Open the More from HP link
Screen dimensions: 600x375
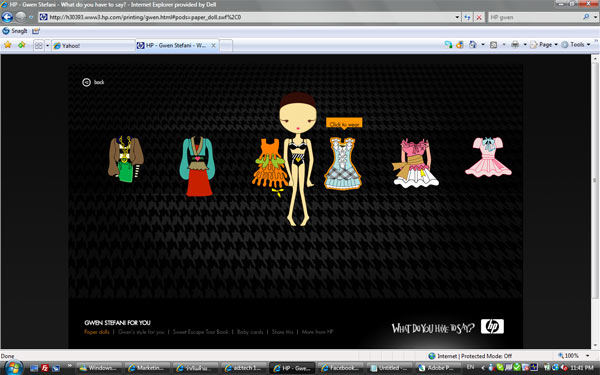tap(317, 332)
